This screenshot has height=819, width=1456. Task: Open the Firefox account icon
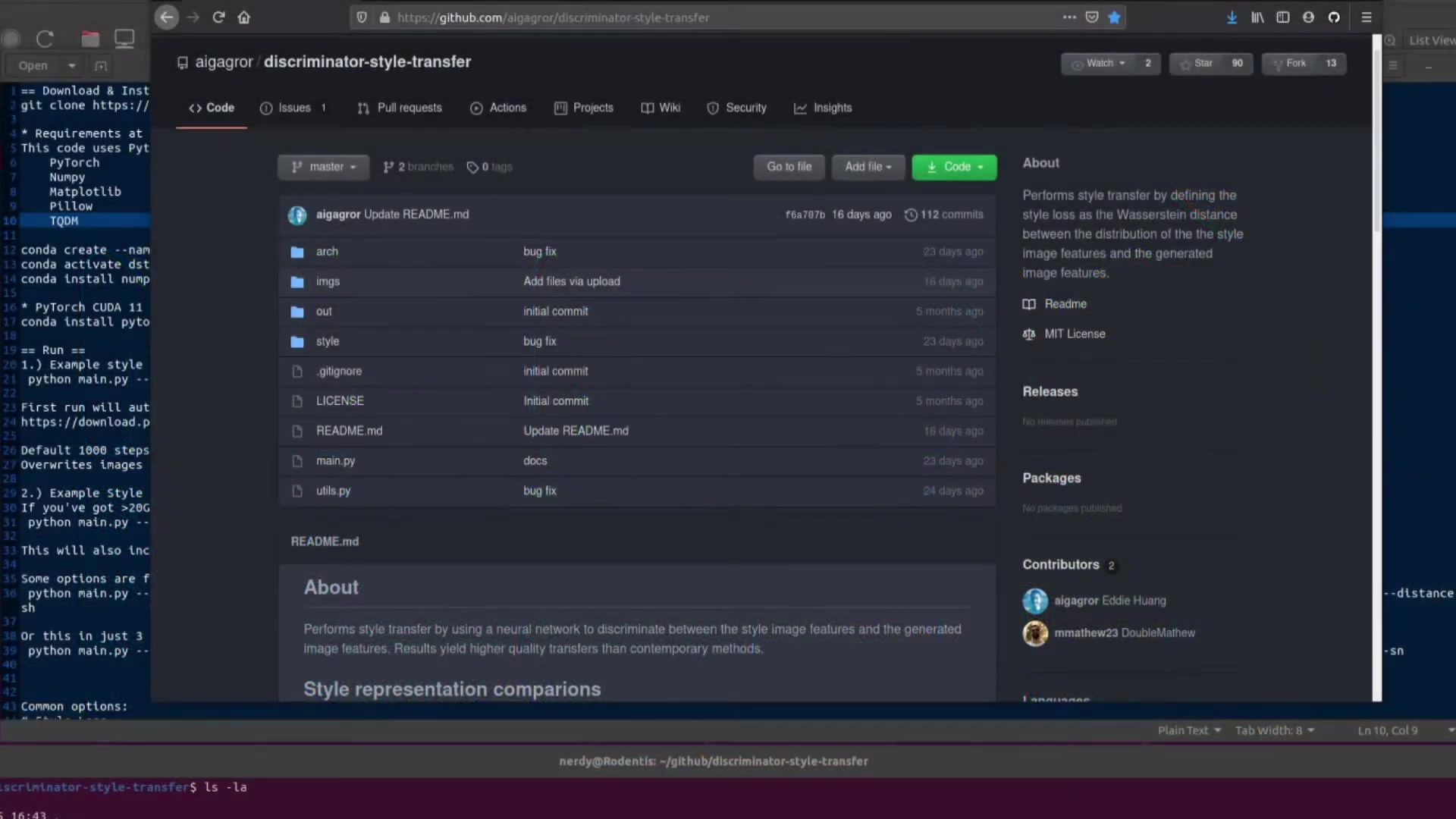1309,17
